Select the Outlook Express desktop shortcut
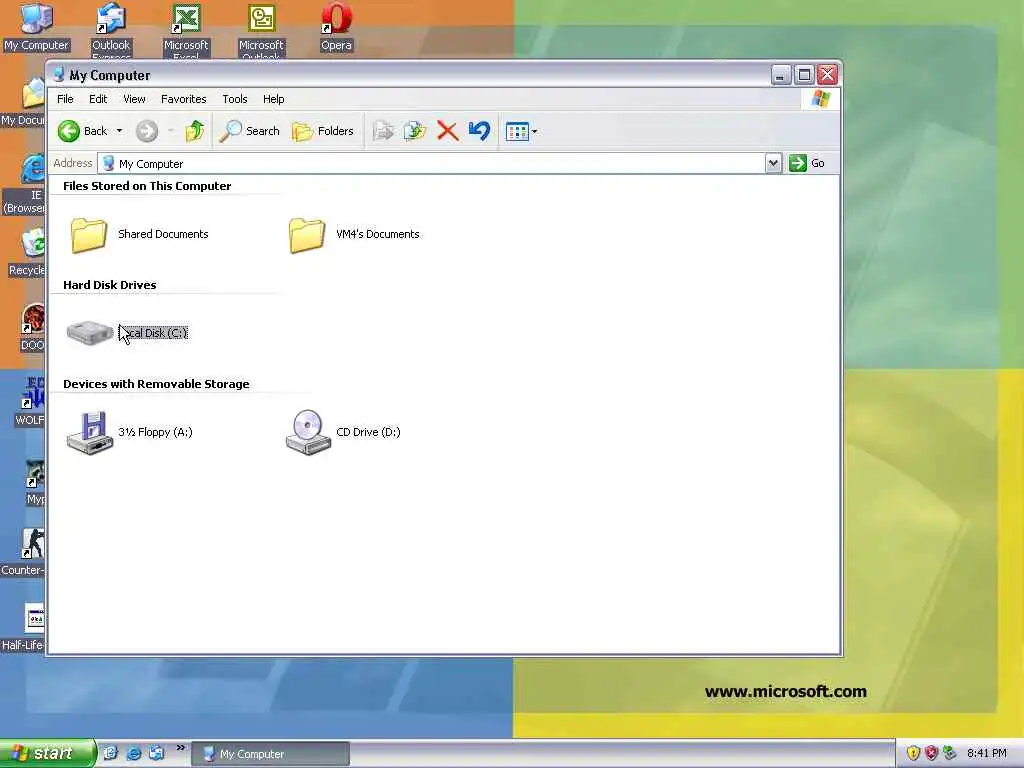The image size is (1024, 768). (111, 29)
